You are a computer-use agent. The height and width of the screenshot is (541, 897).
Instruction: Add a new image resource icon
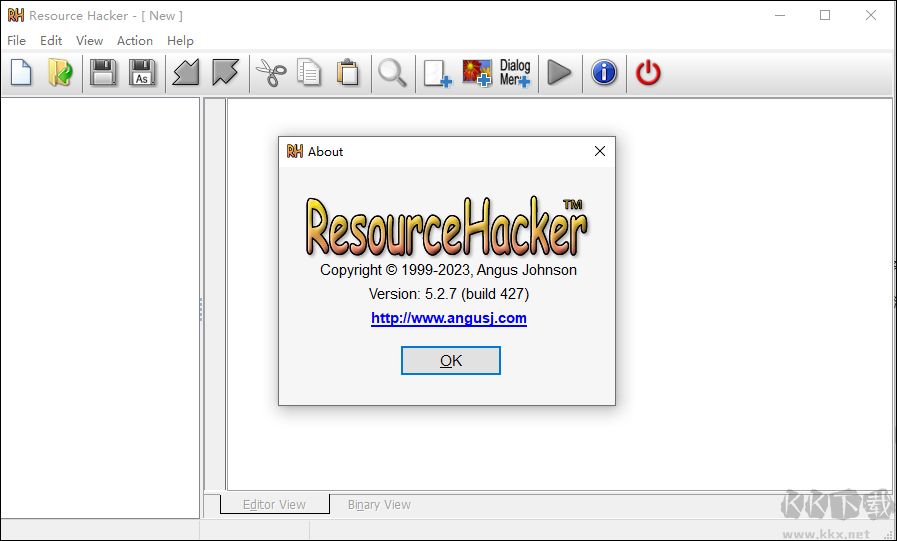click(477, 73)
